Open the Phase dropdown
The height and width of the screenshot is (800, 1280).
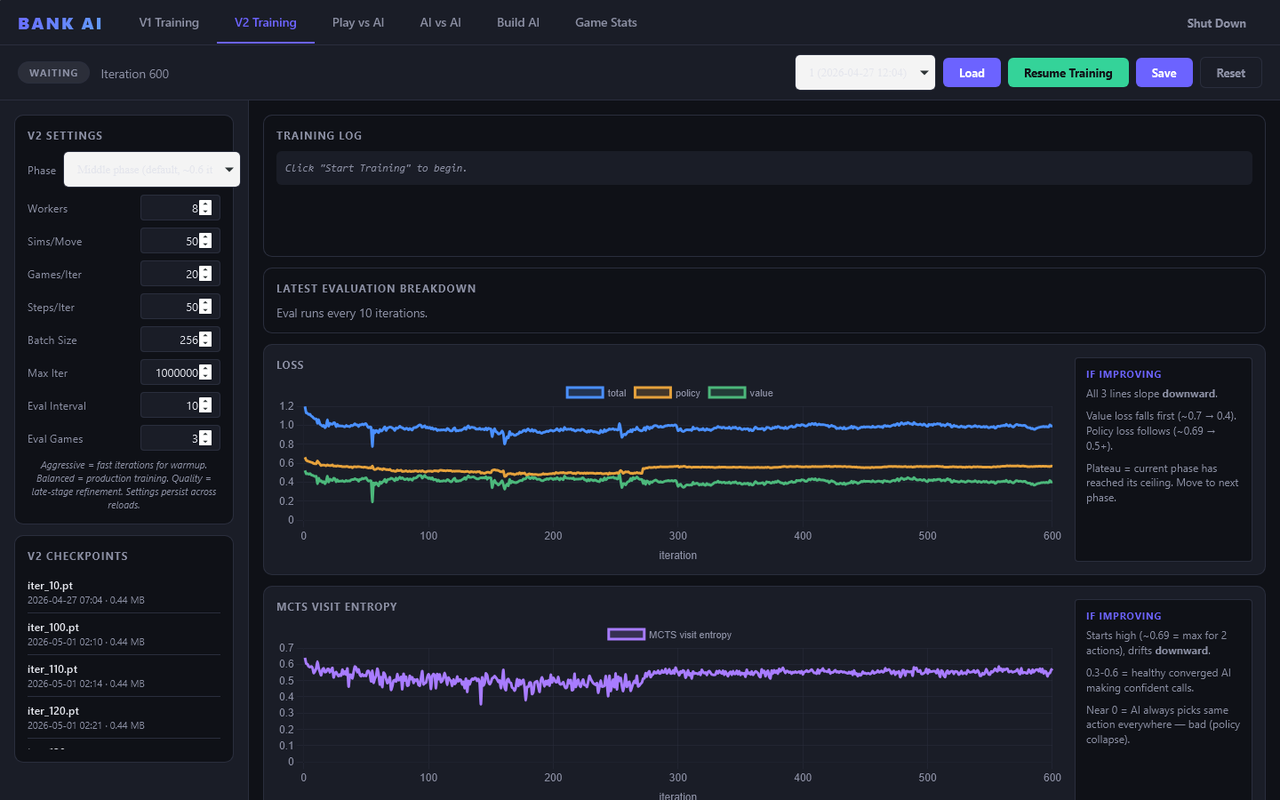point(152,169)
